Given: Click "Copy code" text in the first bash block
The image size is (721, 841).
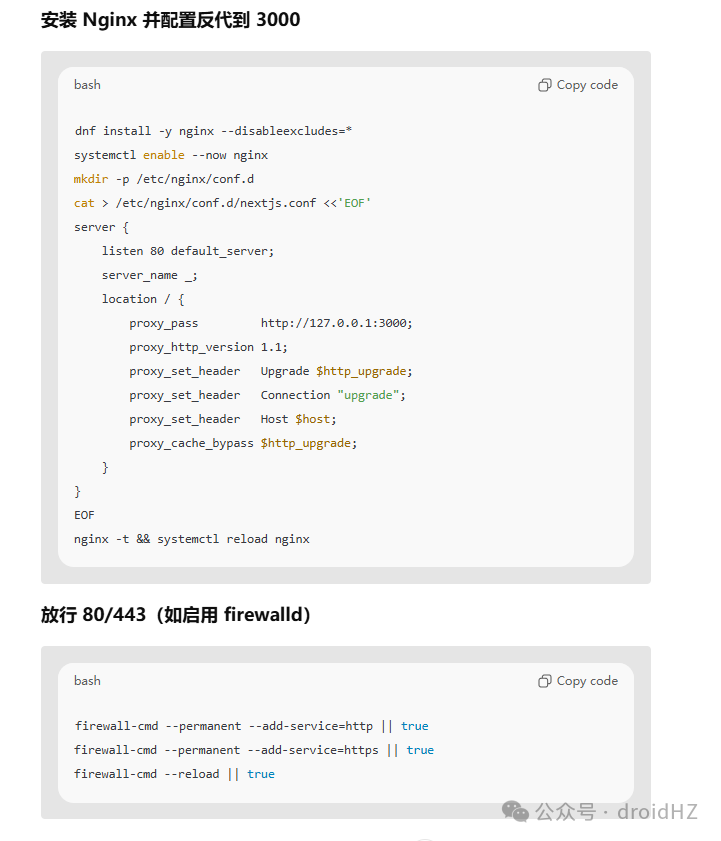Looking at the screenshot, I should pos(587,85).
